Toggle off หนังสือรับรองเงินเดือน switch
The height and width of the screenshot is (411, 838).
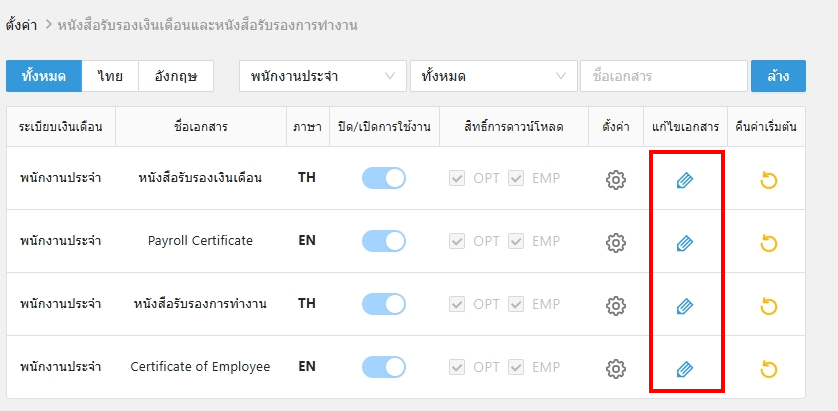point(384,178)
